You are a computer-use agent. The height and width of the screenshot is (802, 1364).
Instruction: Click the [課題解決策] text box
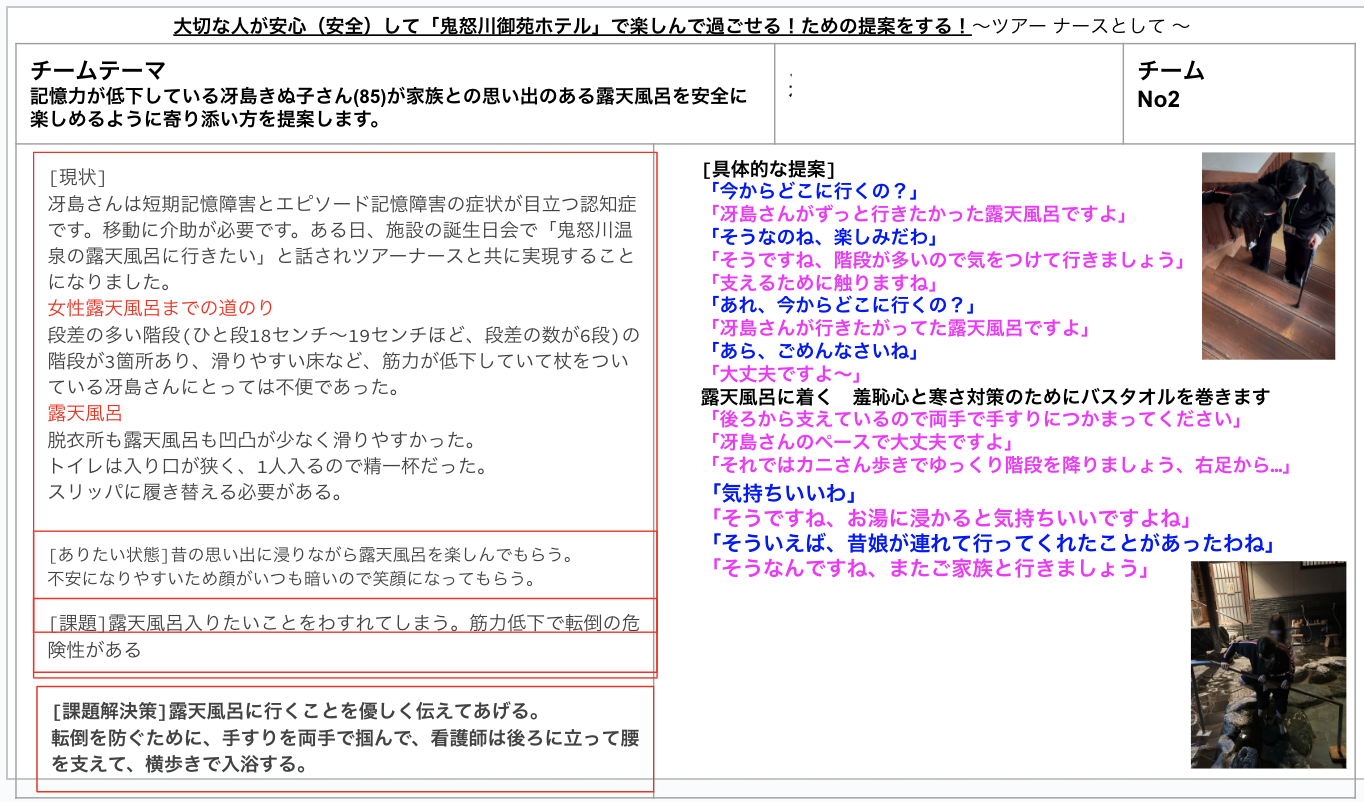point(345,738)
